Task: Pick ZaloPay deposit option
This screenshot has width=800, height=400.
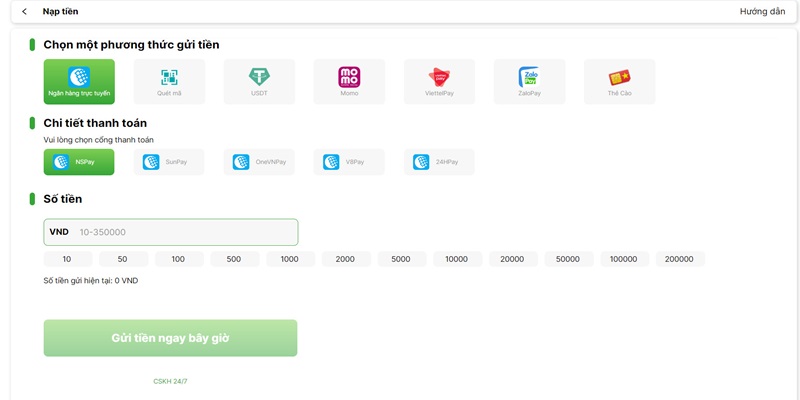Action: [529, 81]
